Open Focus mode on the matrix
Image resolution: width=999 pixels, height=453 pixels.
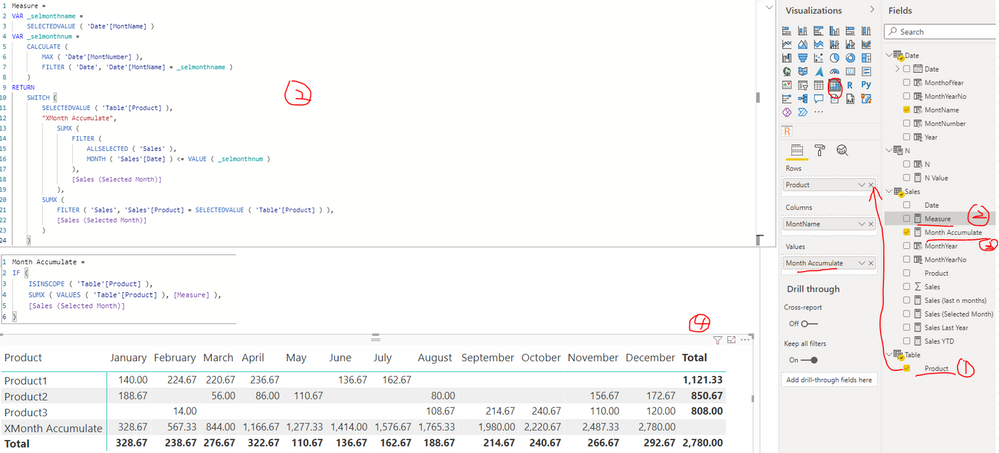tap(731, 340)
